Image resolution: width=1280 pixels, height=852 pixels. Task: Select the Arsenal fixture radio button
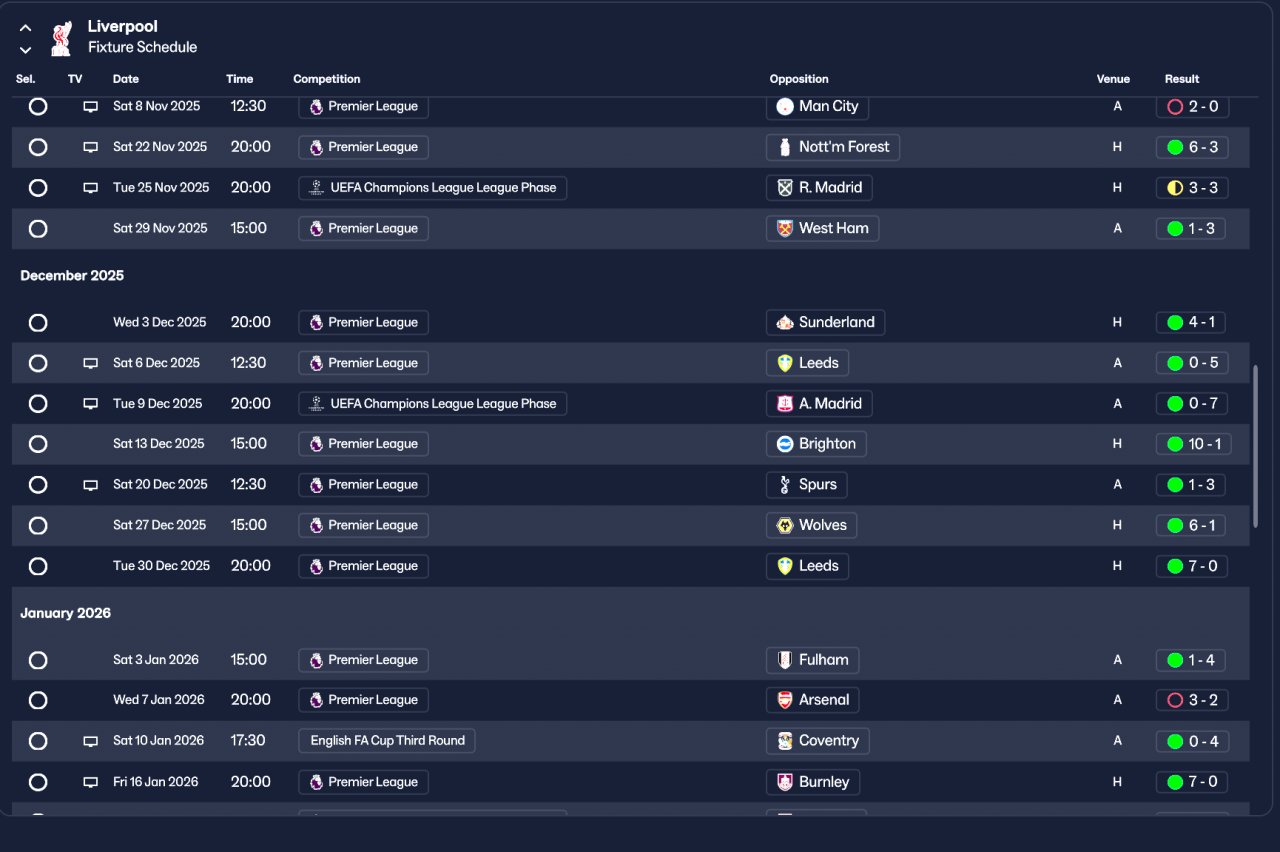[x=38, y=700]
